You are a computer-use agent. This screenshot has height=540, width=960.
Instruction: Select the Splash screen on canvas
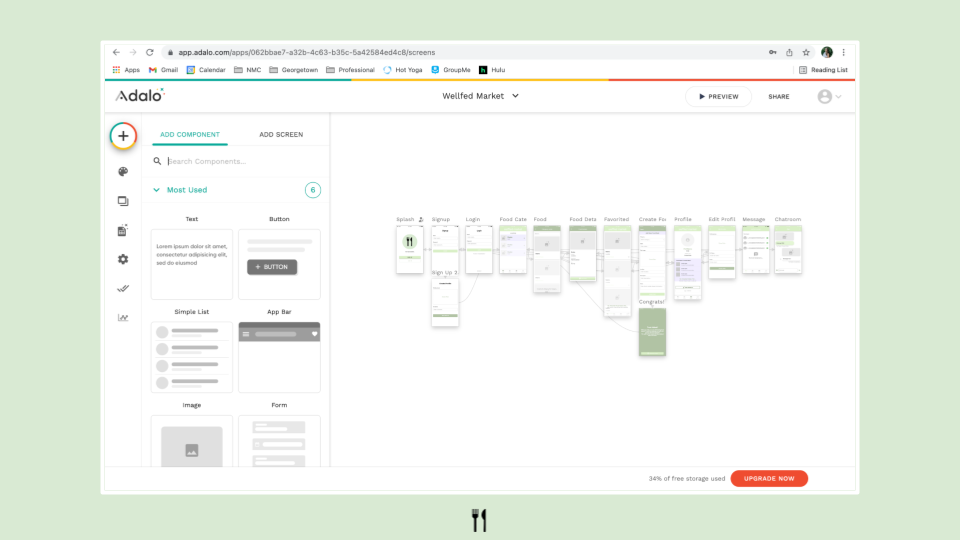(x=410, y=249)
